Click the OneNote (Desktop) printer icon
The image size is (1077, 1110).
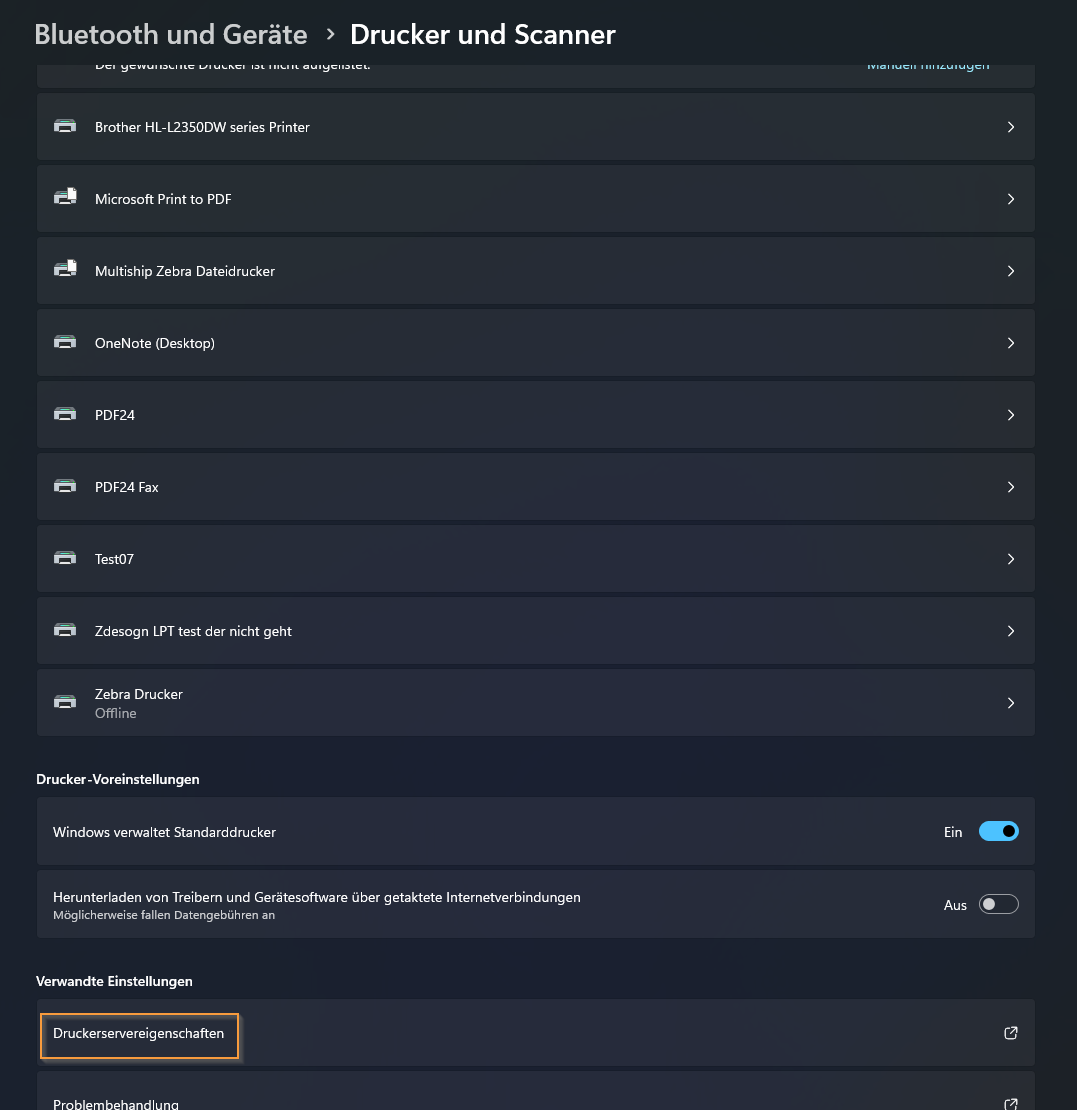point(64,343)
